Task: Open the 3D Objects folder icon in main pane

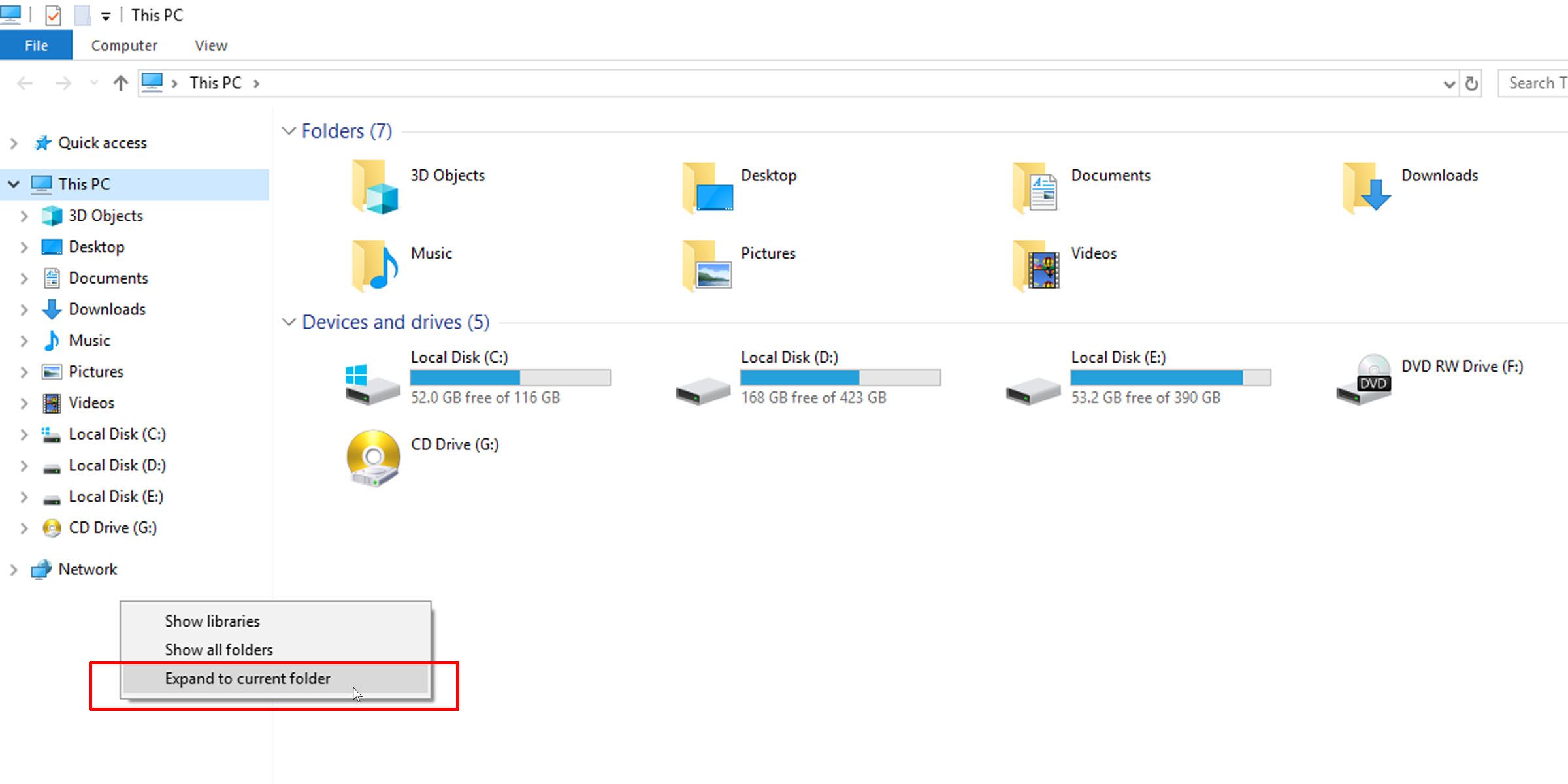Action: (x=374, y=188)
